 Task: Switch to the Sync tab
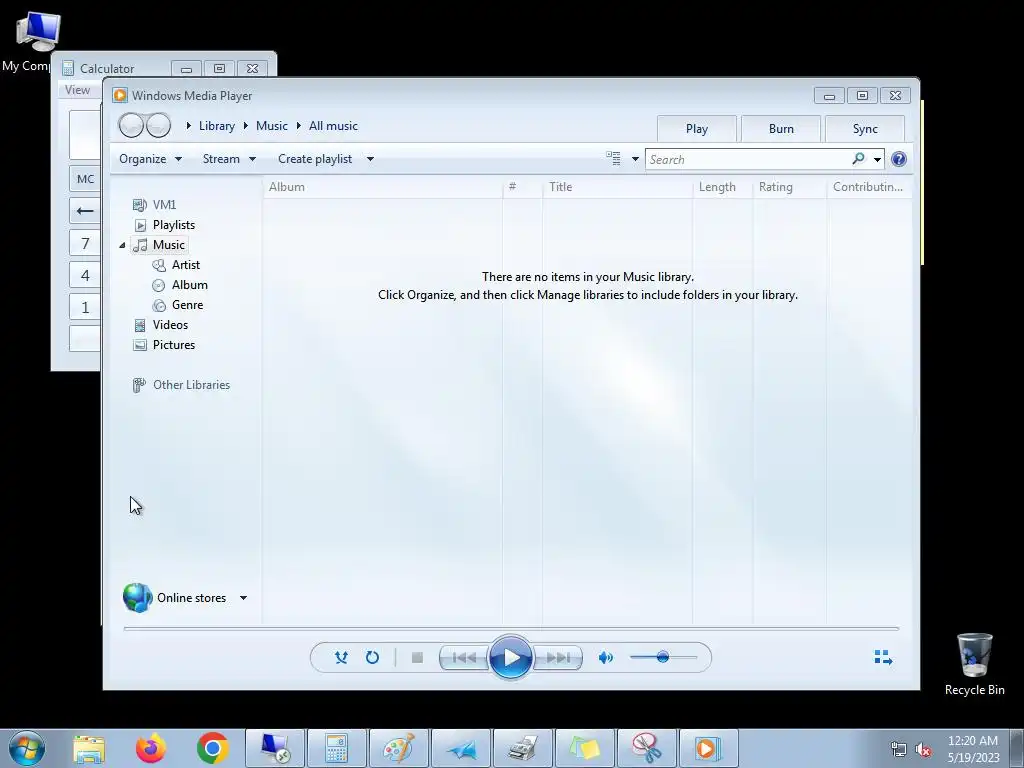tap(865, 129)
